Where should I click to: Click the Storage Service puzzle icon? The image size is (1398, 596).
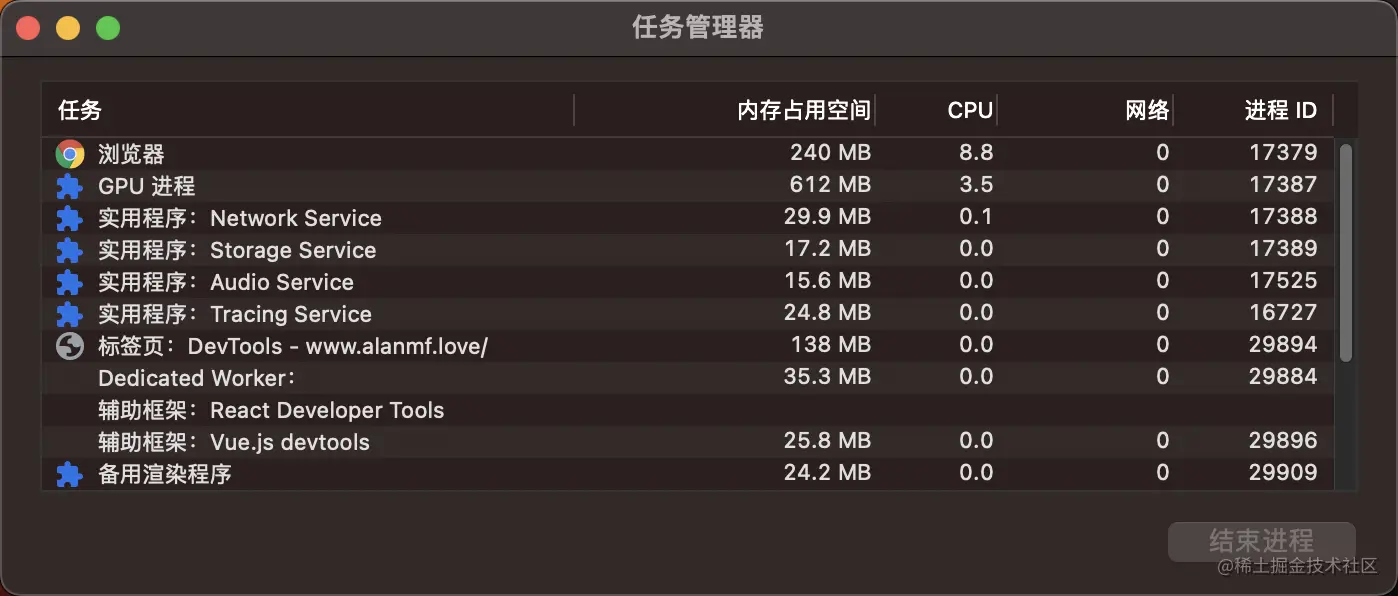69,250
